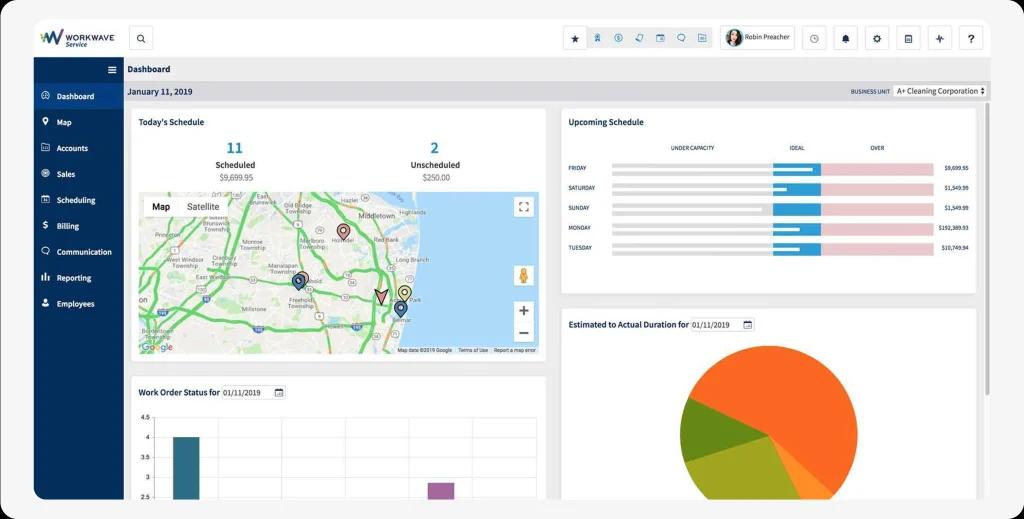This screenshot has height=519, width=1024.
Task: Click the activity pulse icon
Action: [939, 39]
